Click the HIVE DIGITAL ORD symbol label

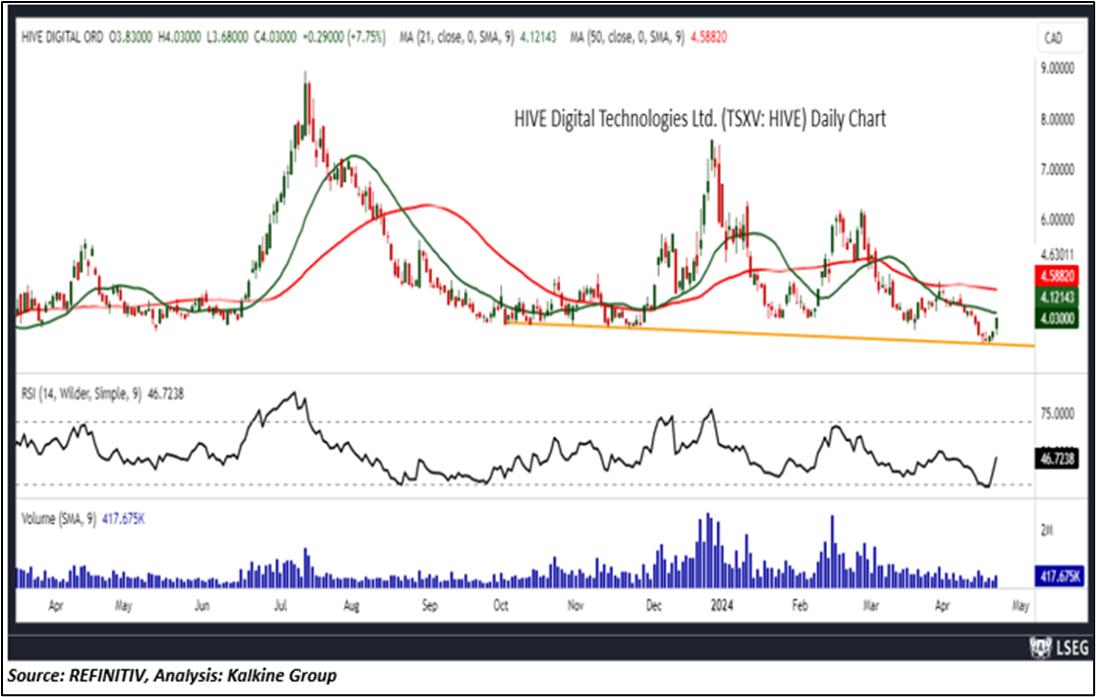pyautogui.click(x=62, y=37)
